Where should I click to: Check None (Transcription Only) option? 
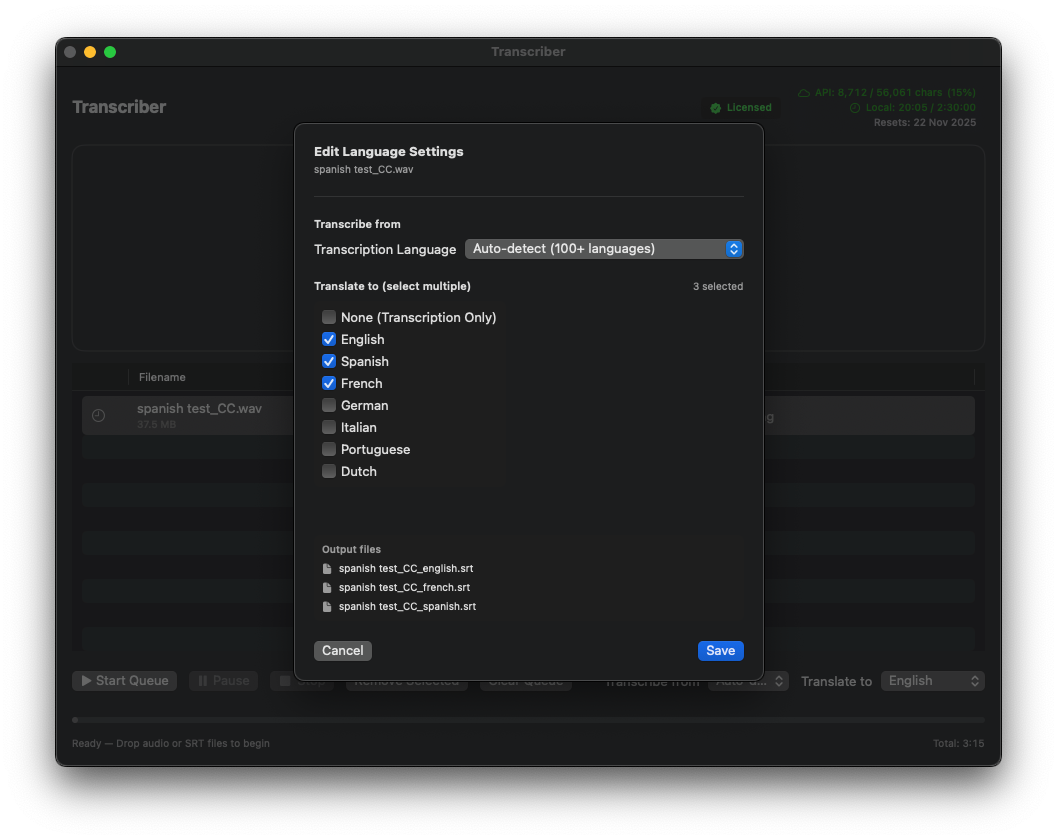329,318
